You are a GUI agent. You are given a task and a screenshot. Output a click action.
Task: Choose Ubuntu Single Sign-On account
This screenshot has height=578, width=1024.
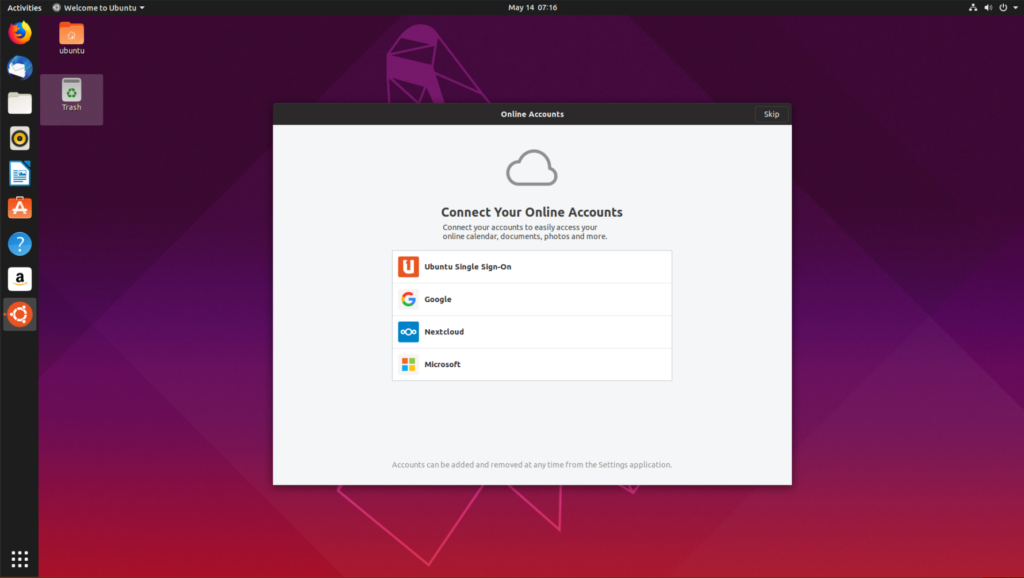[532, 266]
